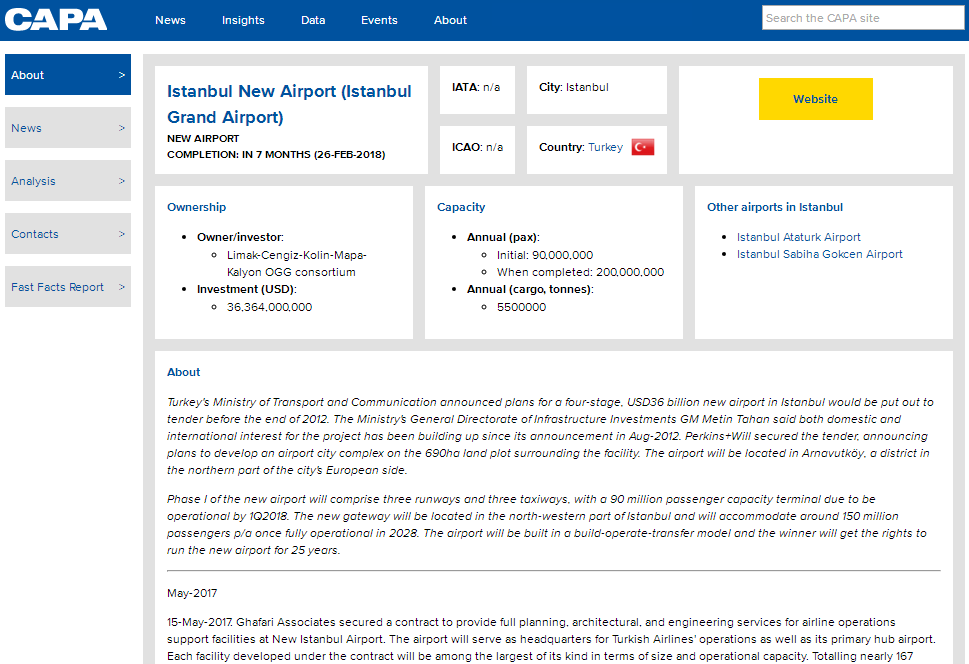Click the completion date text
The width and height of the screenshot is (969, 664).
click(x=276, y=155)
